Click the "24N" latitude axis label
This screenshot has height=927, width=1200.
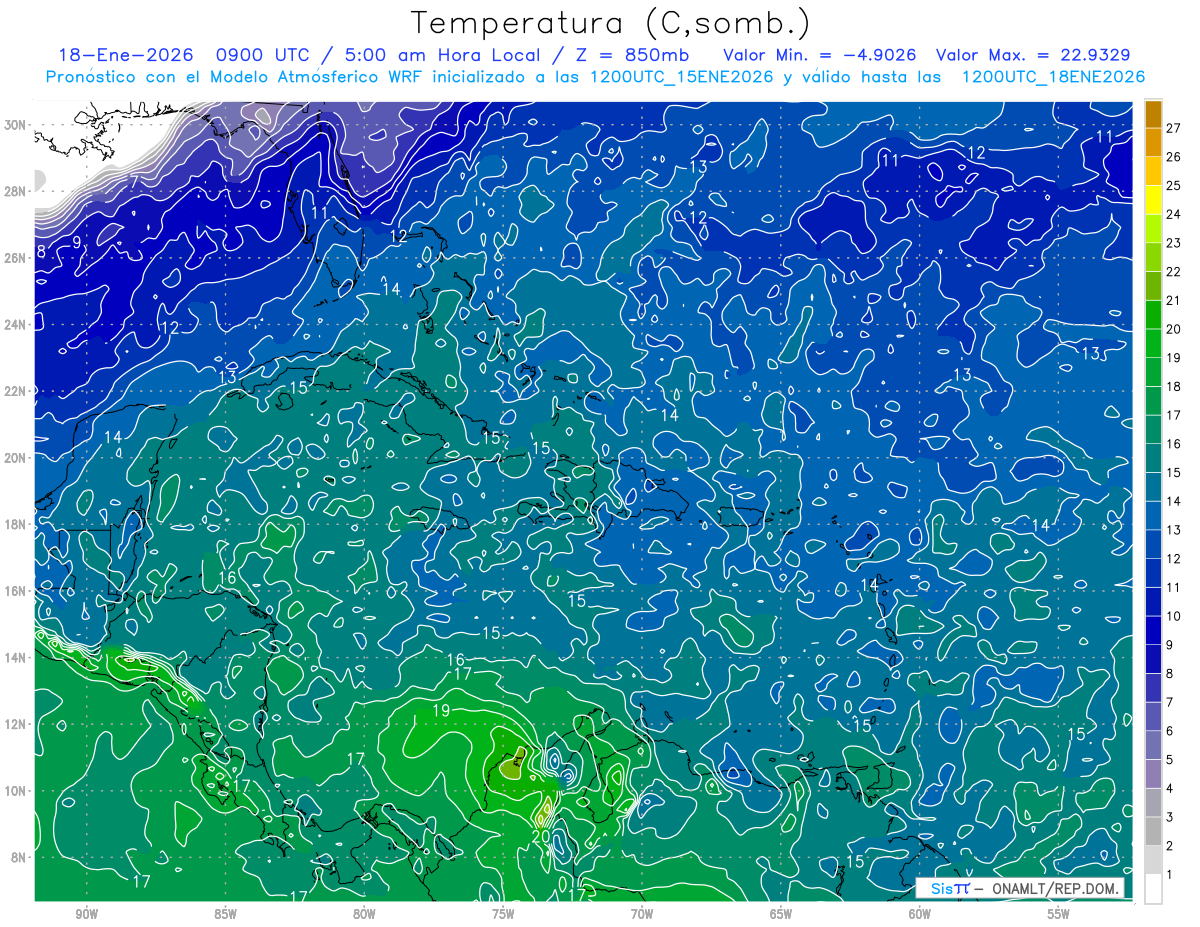pyautogui.click(x=15, y=325)
